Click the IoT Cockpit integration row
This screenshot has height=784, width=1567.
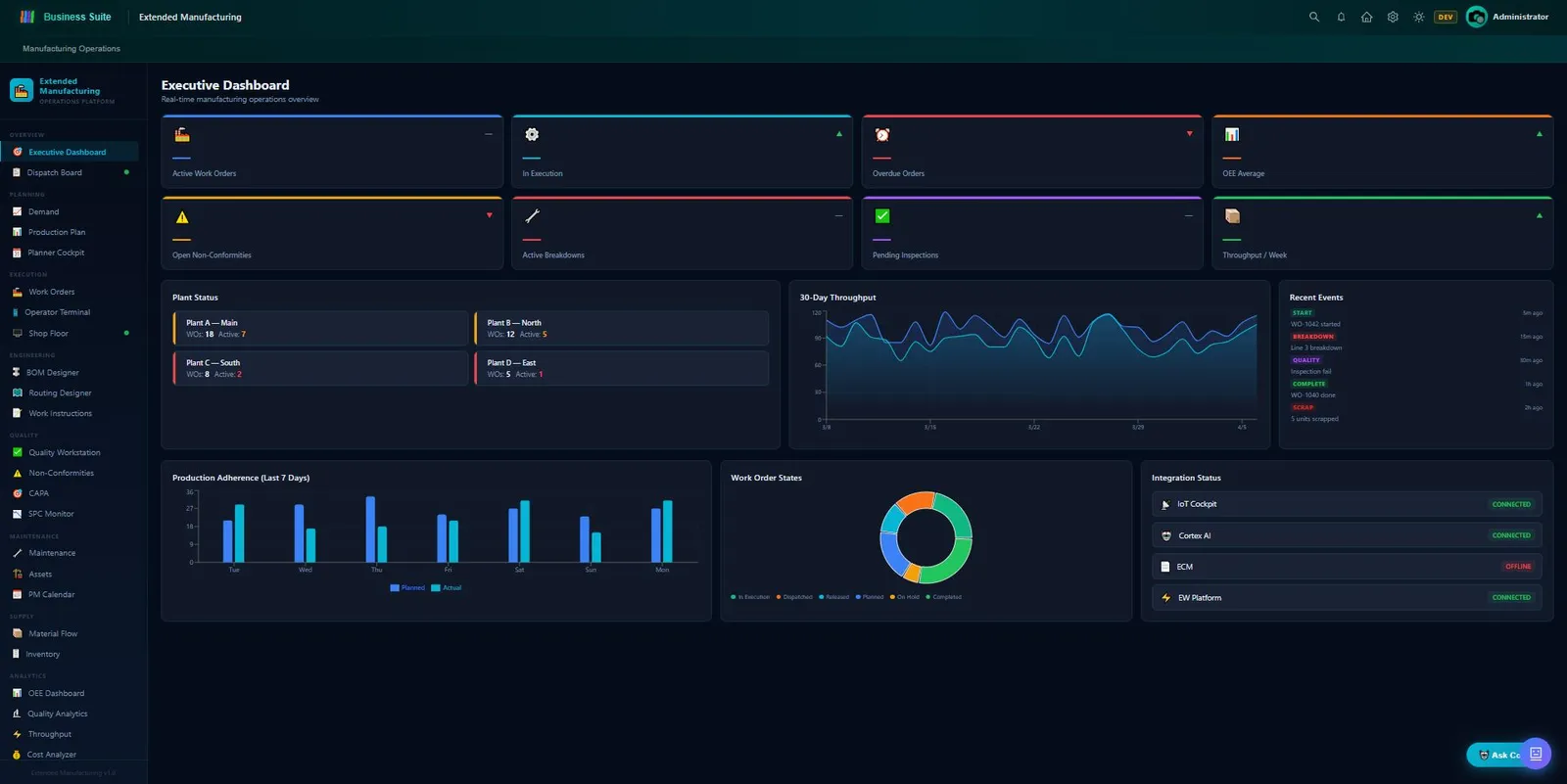(1347, 504)
